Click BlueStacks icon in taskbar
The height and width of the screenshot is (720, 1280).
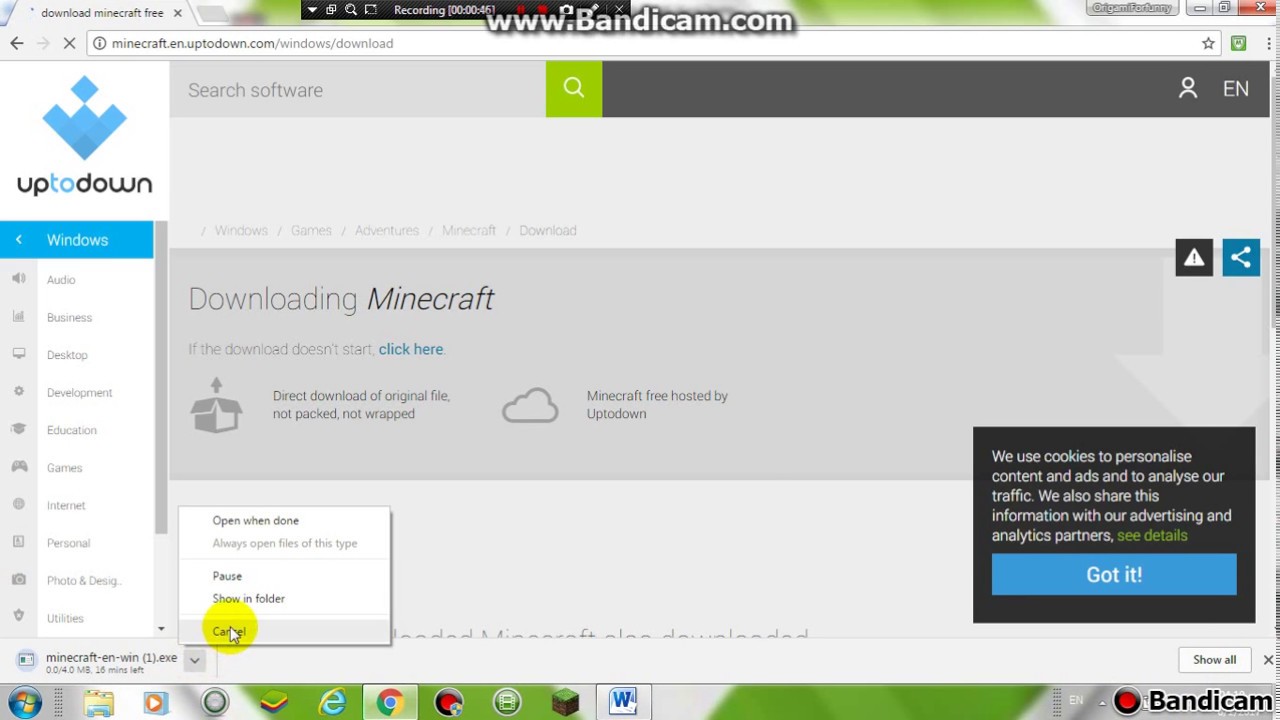point(274,702)
